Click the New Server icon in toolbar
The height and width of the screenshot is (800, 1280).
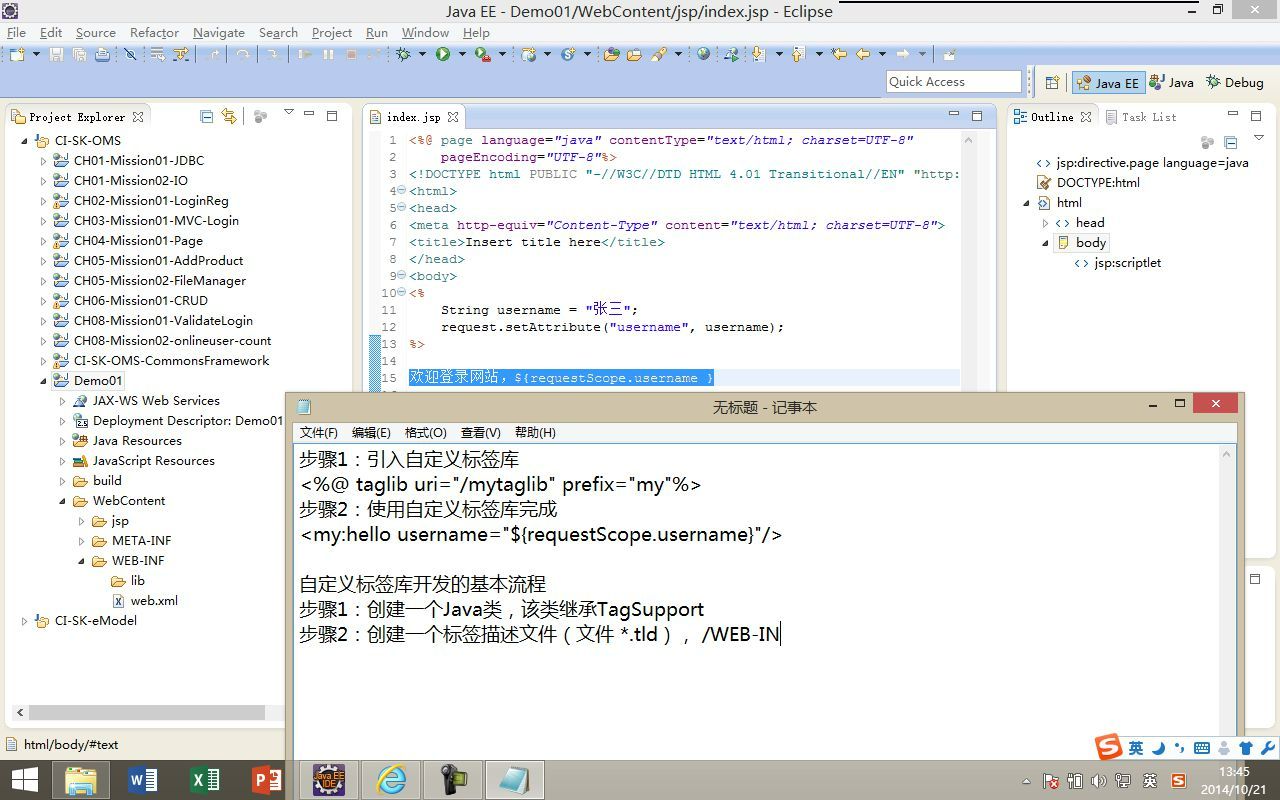[x=529, y=54]
